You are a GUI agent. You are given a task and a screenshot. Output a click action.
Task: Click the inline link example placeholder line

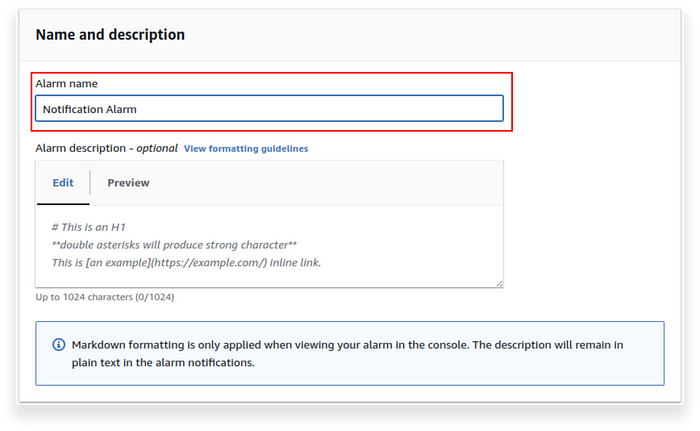[186, 263]
